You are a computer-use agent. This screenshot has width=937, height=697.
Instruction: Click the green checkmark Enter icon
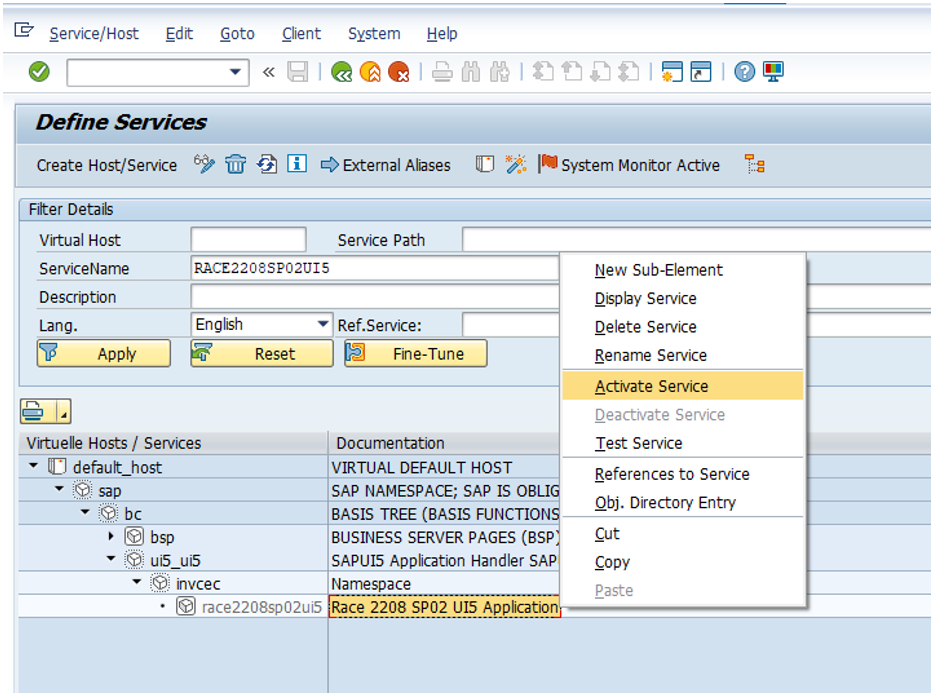(x=39, y=72)
